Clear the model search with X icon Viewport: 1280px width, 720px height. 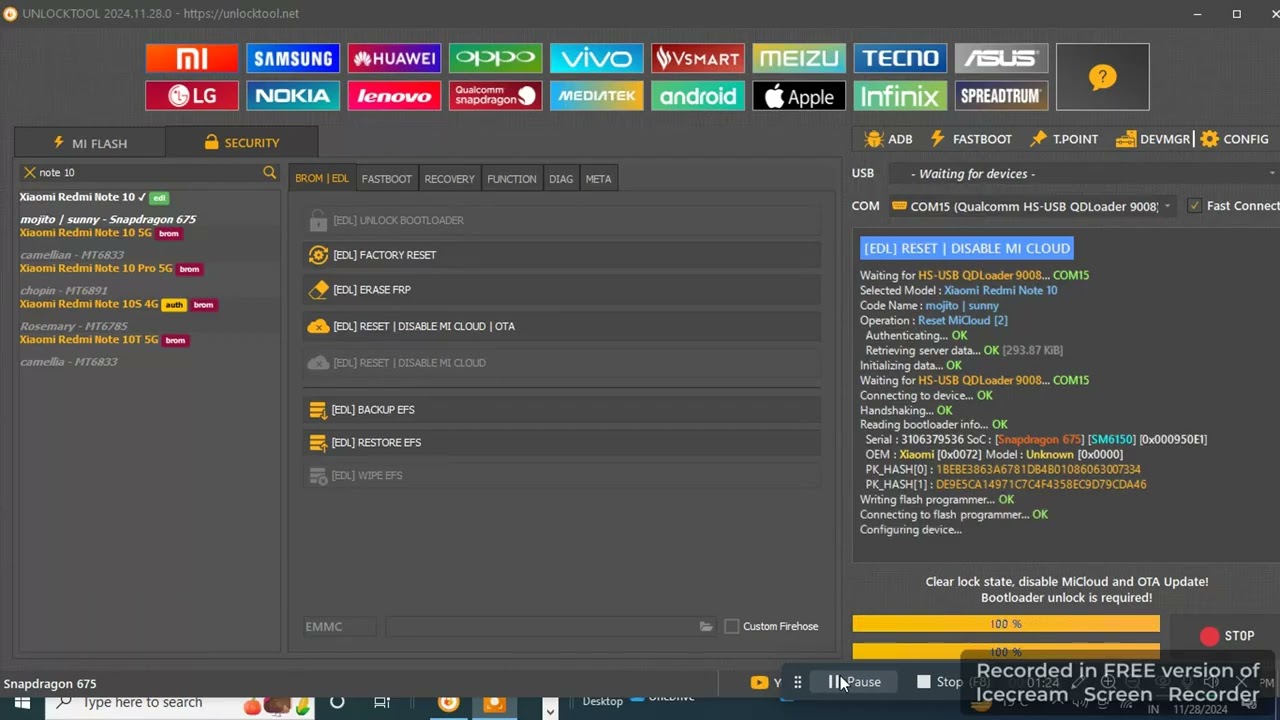29,172
